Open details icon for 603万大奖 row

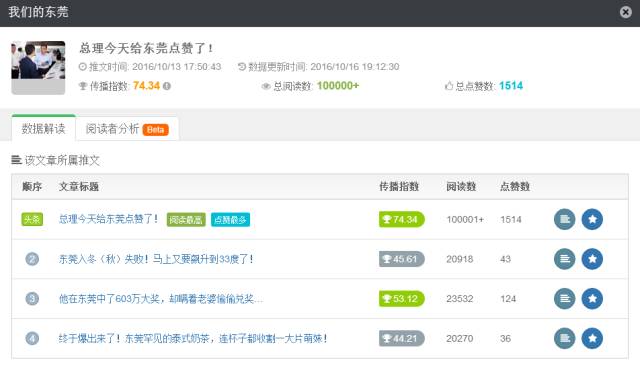[564, 298]
